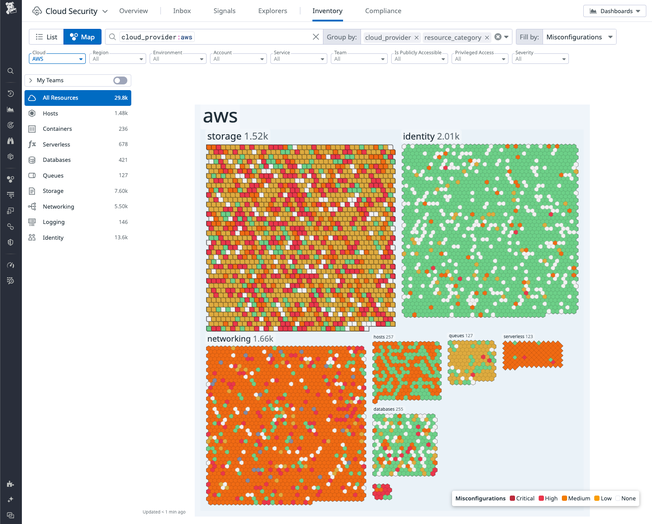
Task: Click the Serverless fx icon
Action: click(x=32, y=145)
